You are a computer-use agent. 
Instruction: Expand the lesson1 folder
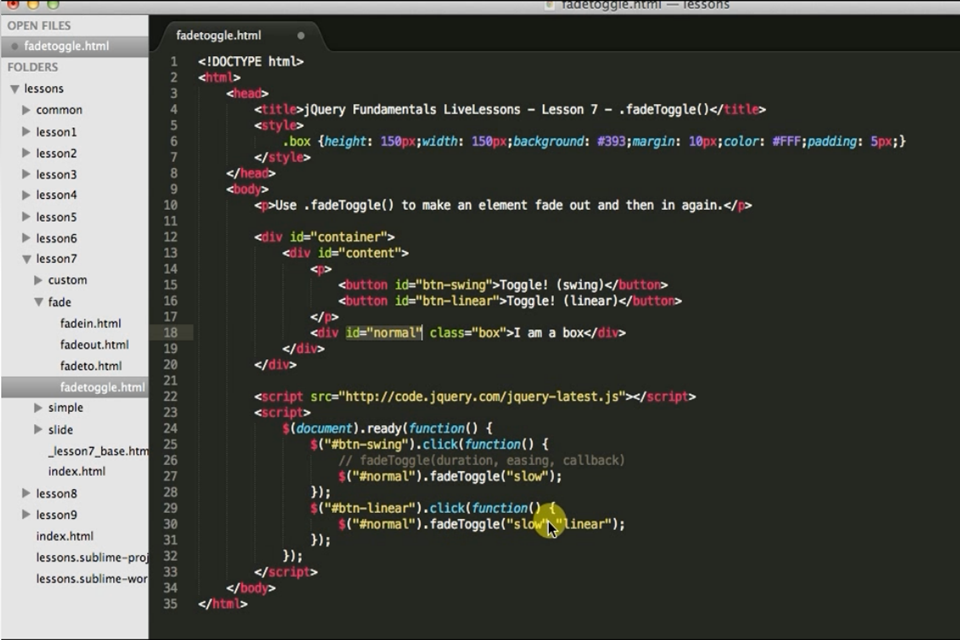tap(27, 132)
